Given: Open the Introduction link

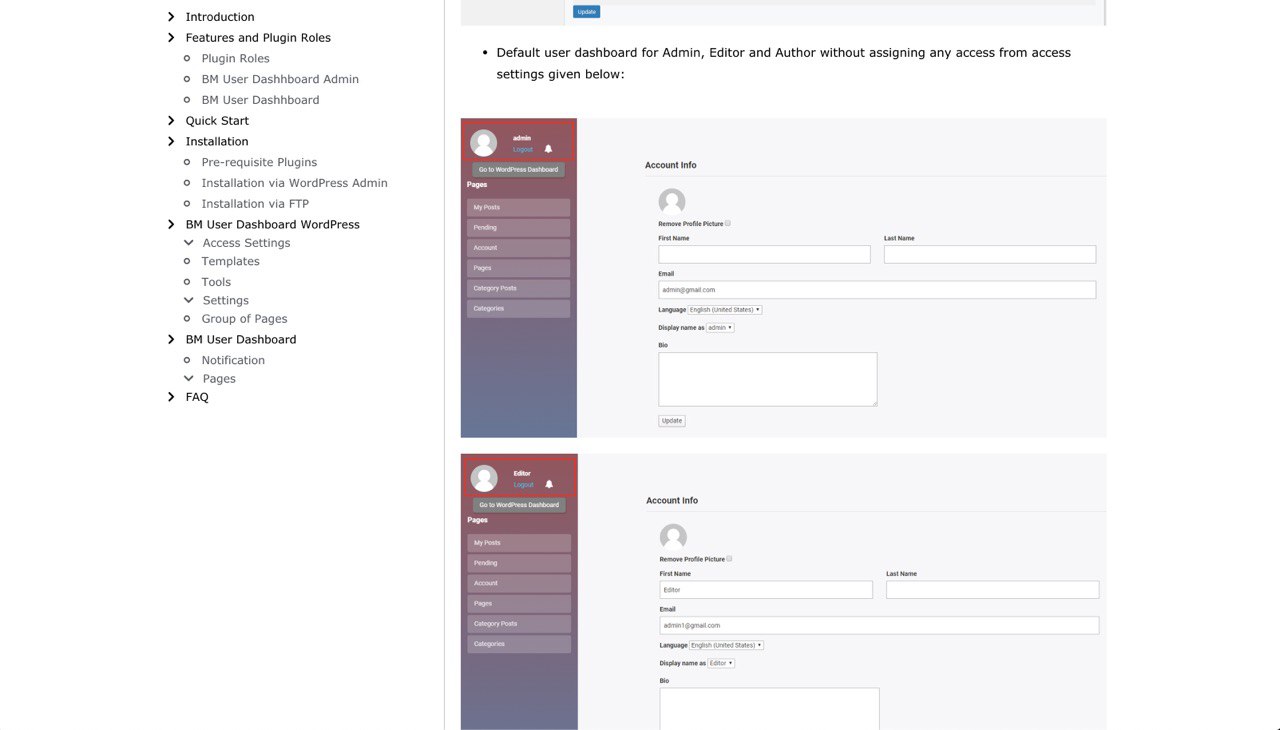Looking at the screenshot, I should click(220, 17).
